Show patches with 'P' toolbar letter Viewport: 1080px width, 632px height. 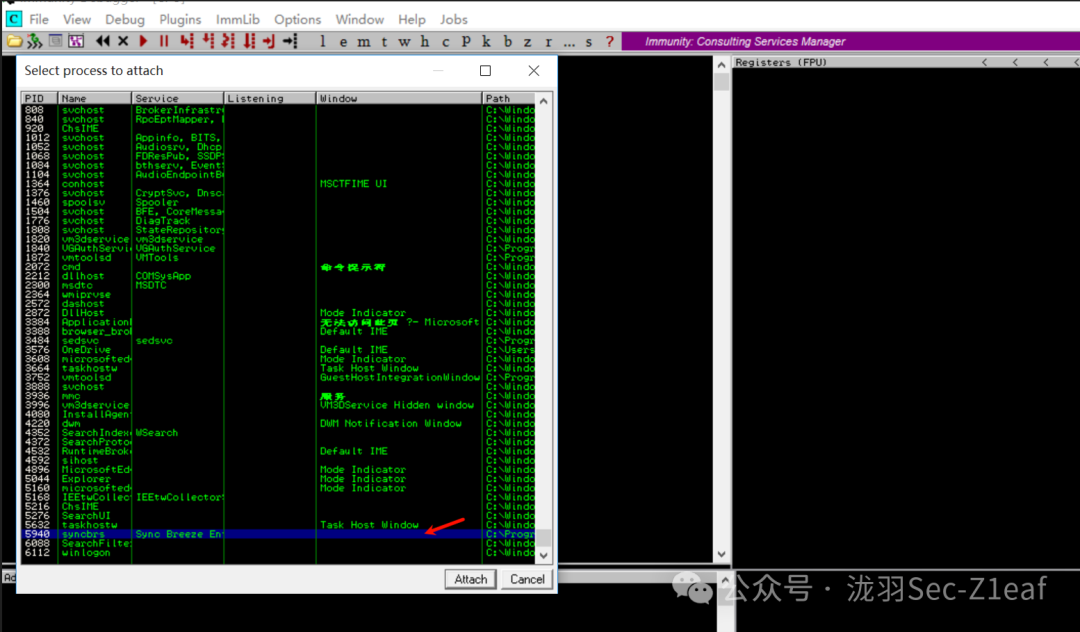coord(466,41)
